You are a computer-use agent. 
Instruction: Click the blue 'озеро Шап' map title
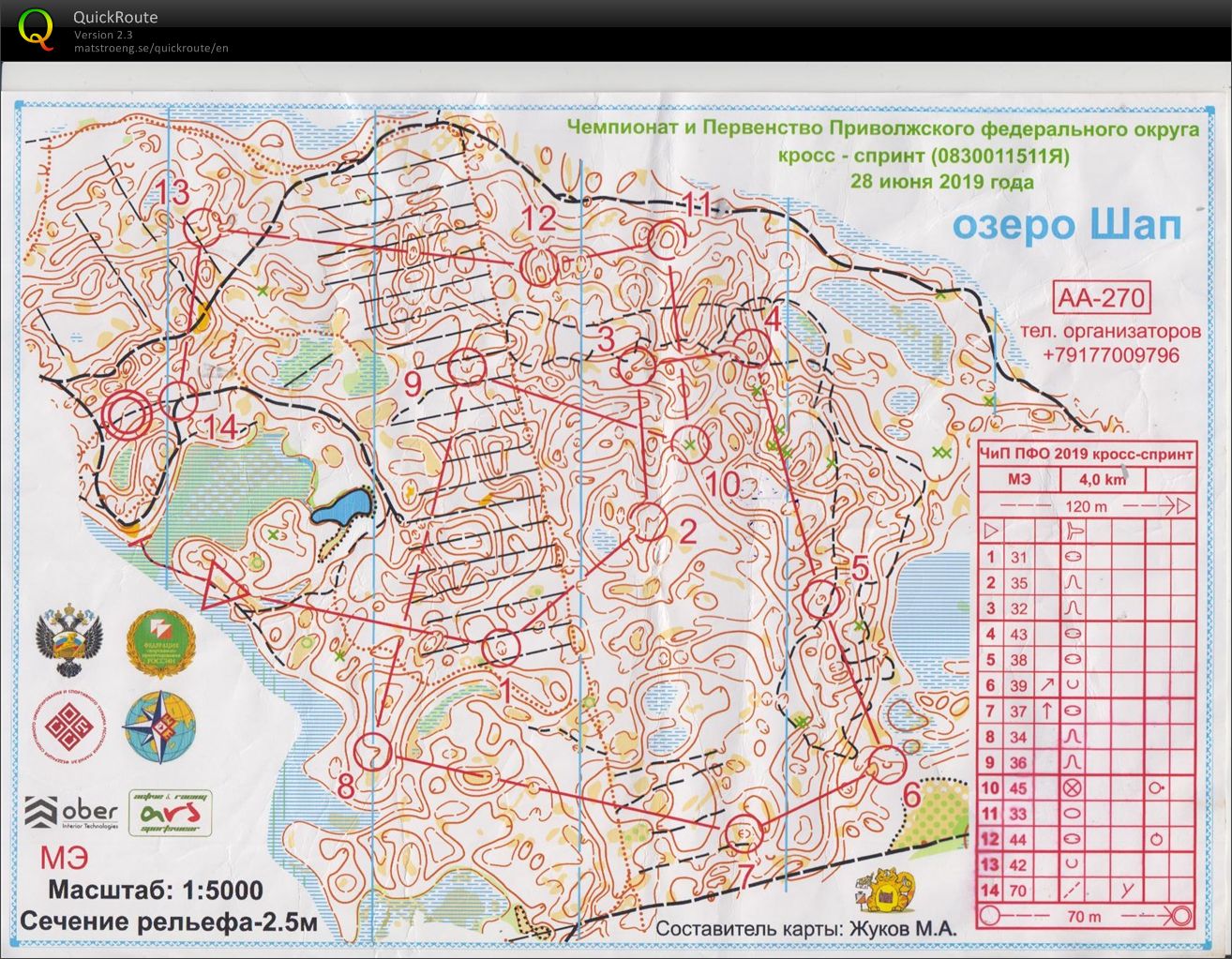pyautogui.click(x=1066, y=226)
